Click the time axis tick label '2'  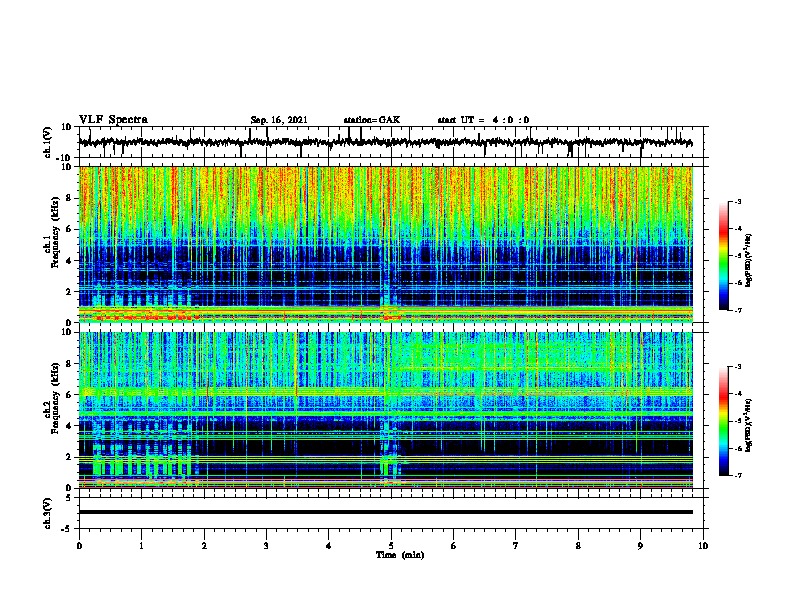point(204,546)
